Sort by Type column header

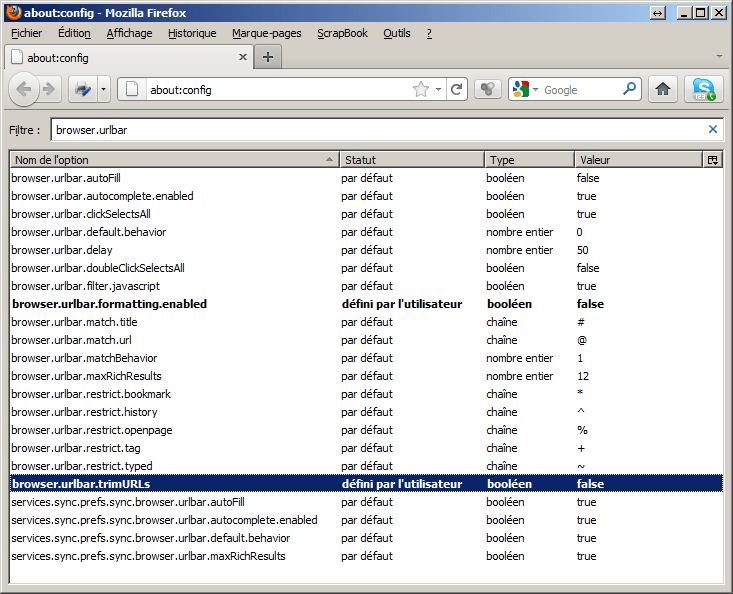(530, 160)
